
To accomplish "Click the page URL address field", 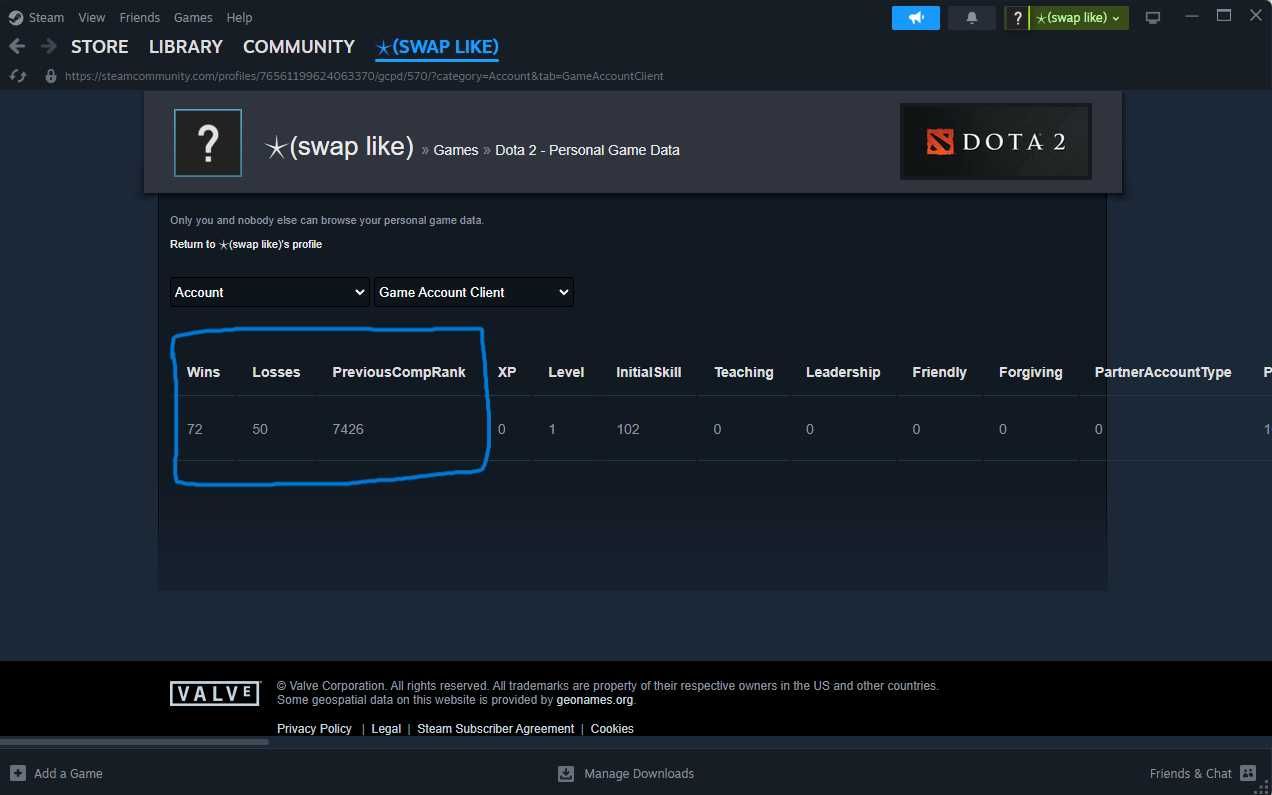I will coord(364,76).
